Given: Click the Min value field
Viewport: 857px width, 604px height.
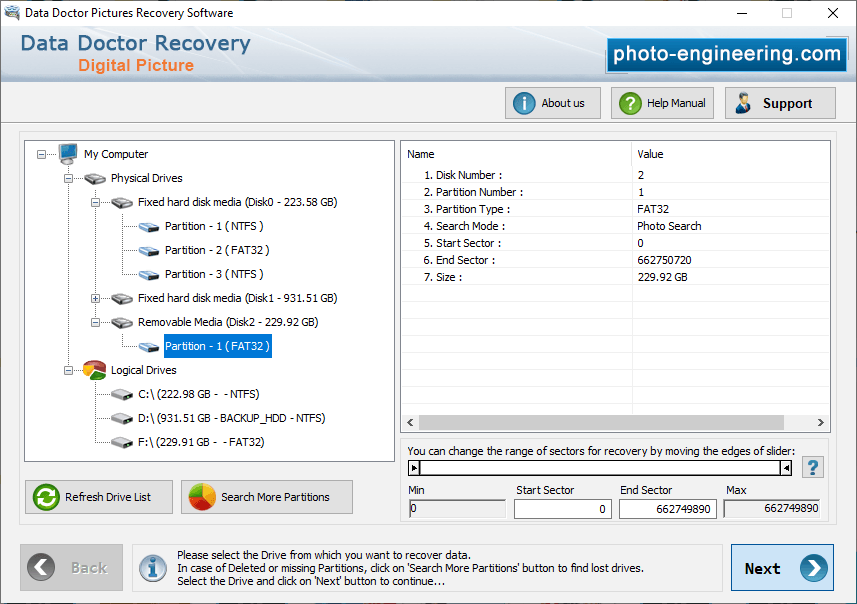Looking at the screenshot, I should coord(457,509).
